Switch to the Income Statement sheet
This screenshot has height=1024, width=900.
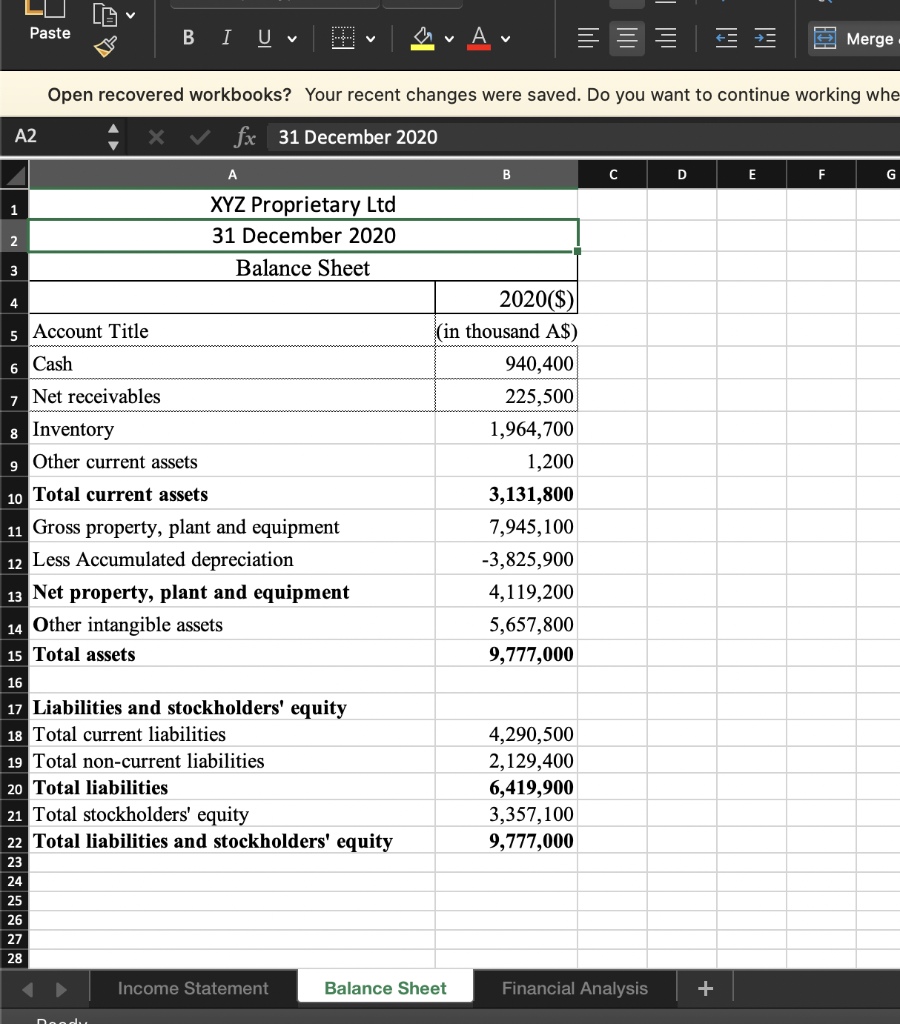(193, 988)
